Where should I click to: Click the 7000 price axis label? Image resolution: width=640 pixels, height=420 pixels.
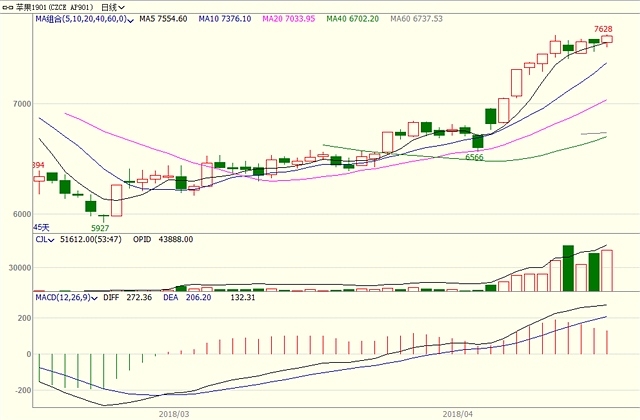(x=22, y=104)
